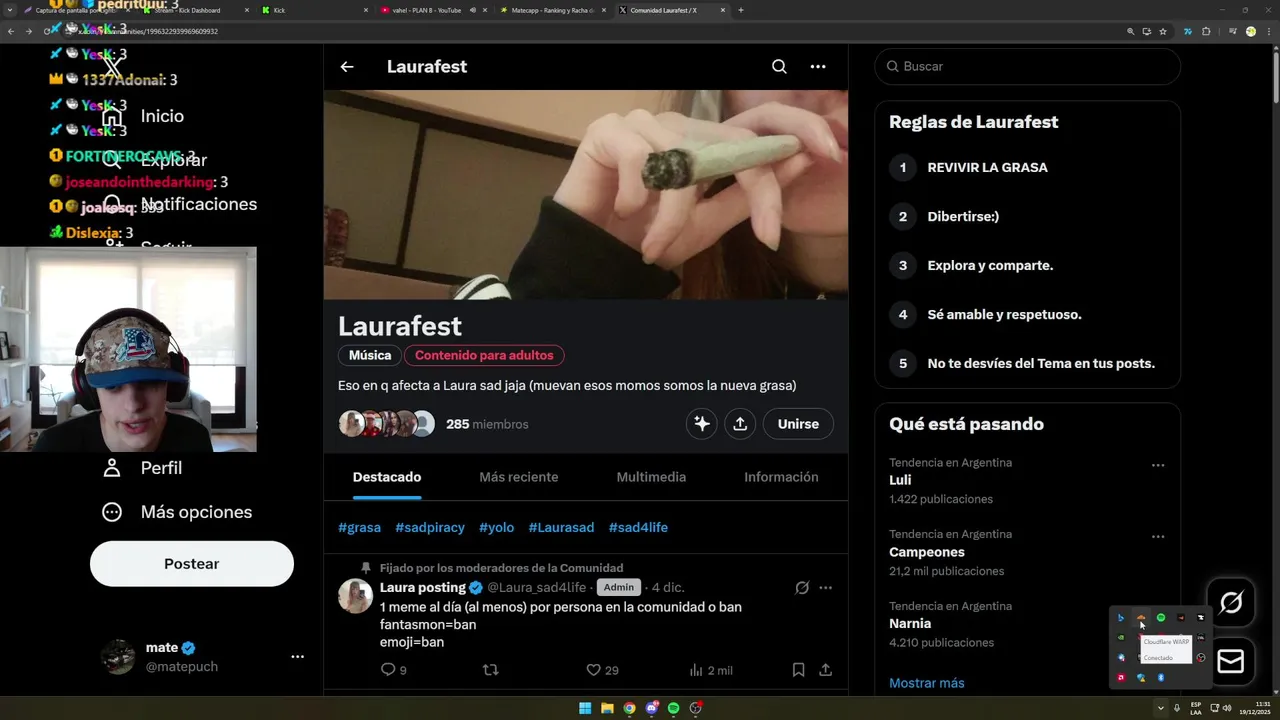The width and height of the screenshot is (1280, 720).
Task: Join the community with Unirse button
Action: [x=798, y=424]
